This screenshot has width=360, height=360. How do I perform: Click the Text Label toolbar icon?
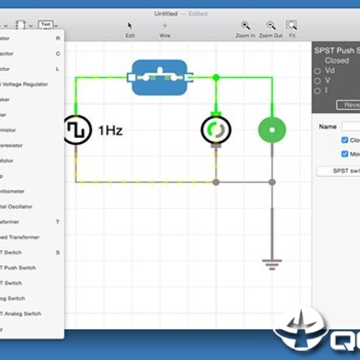pyautogui.click(x=46, y=25)
